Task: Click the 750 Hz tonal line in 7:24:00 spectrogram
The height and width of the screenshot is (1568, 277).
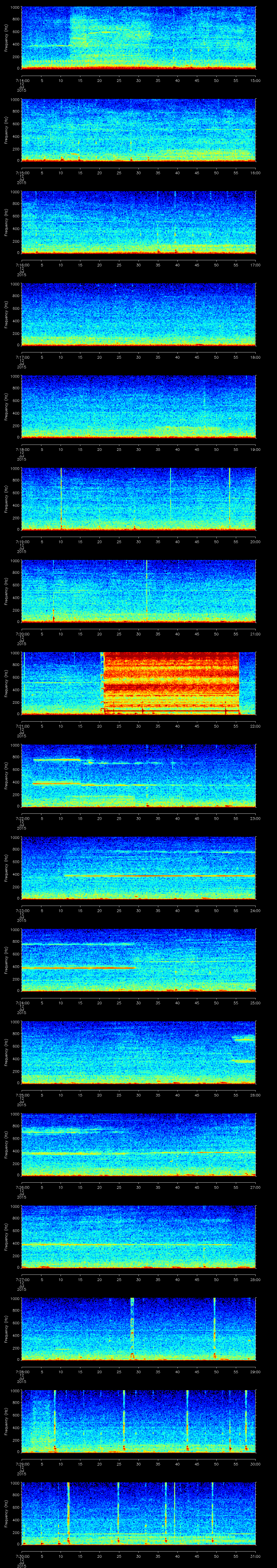Action: tap(78, 944)
